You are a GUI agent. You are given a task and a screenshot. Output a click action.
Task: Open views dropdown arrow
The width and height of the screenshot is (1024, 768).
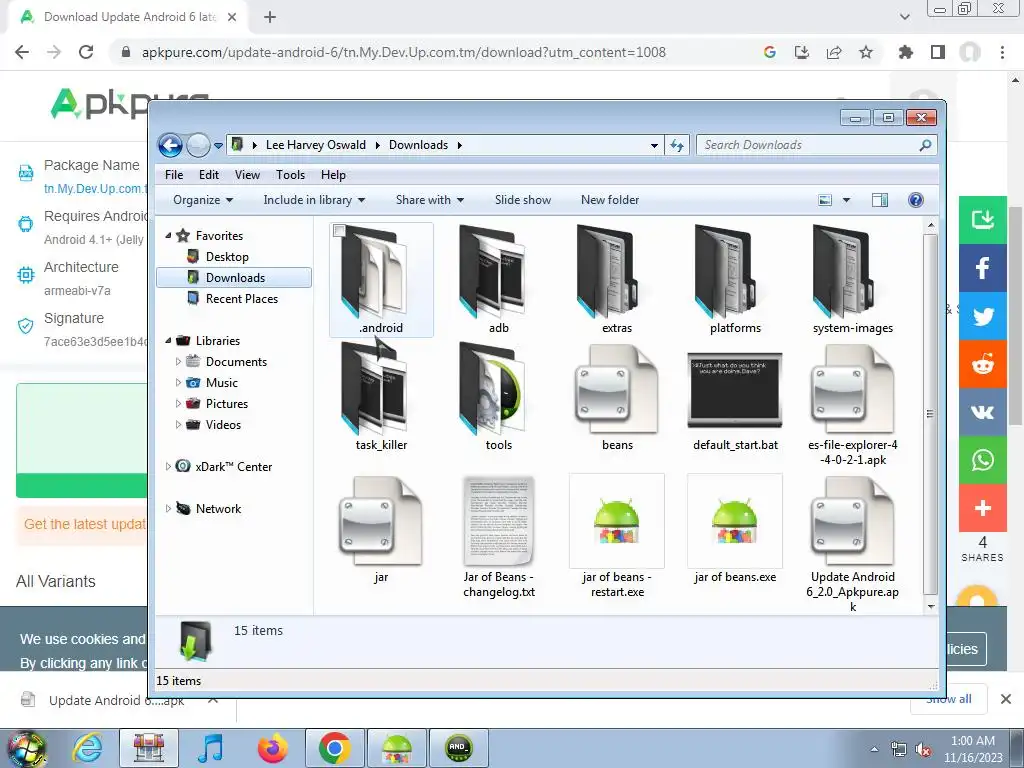click(x=846, y=200)
